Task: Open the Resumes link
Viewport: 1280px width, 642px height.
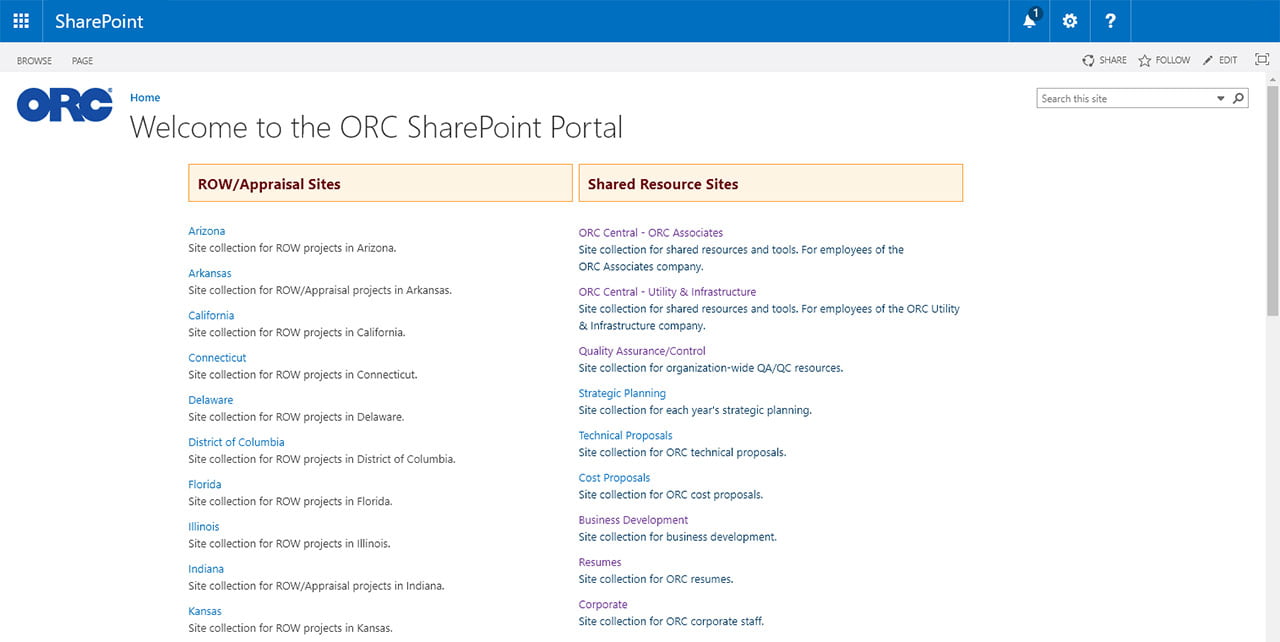Action: 600,562
